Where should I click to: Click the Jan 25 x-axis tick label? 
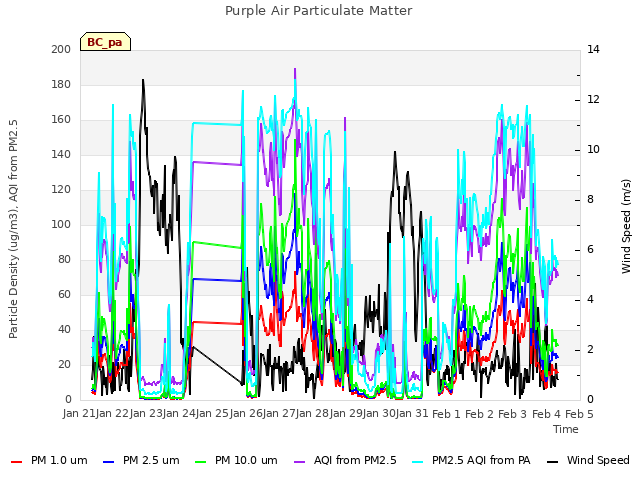[213, 413]
